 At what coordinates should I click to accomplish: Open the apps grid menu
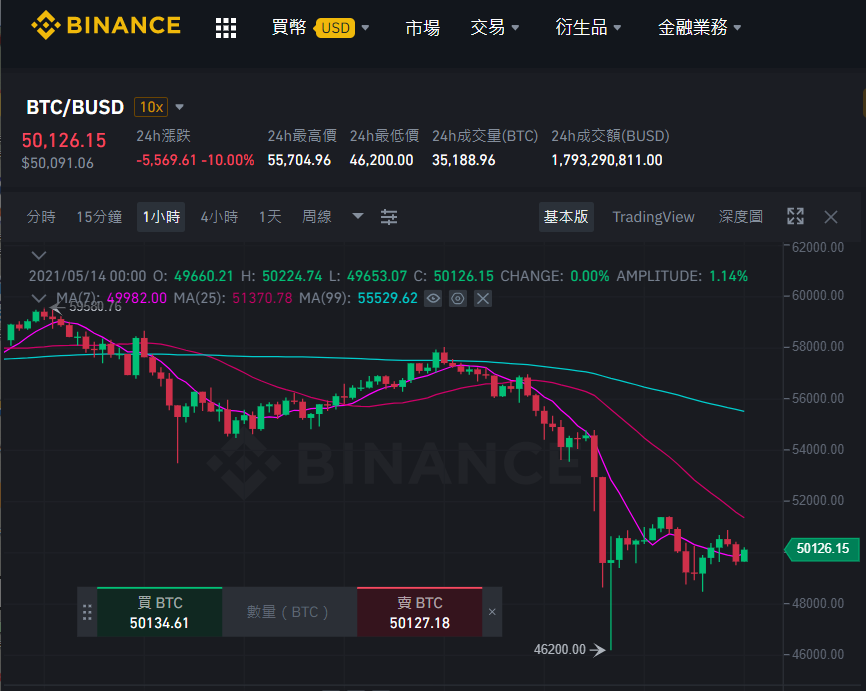pos(226,28)
